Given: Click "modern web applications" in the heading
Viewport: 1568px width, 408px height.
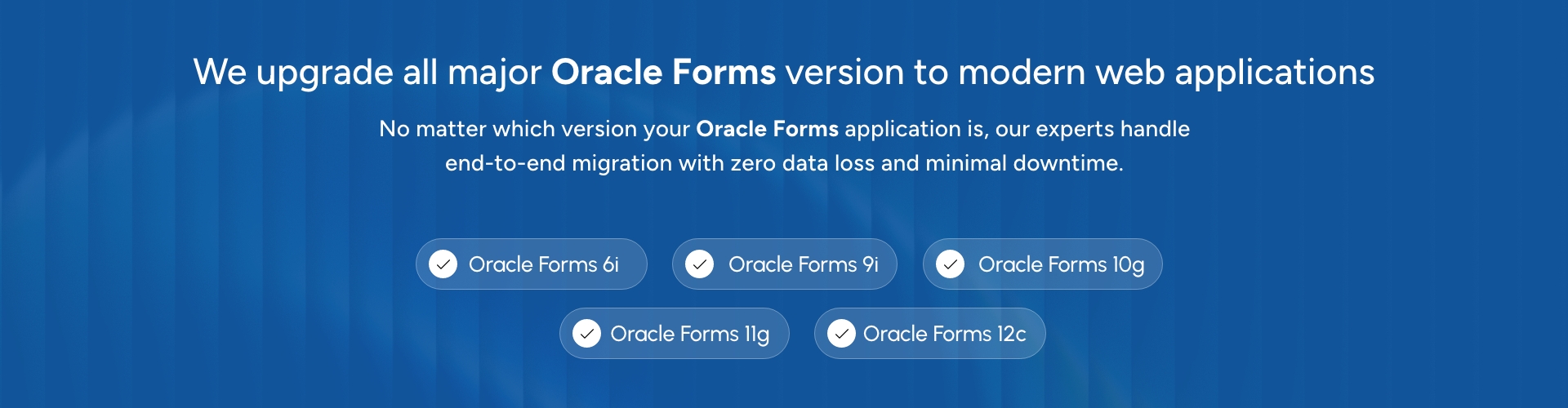Looking at the screenshot, I should [1166, 73].
